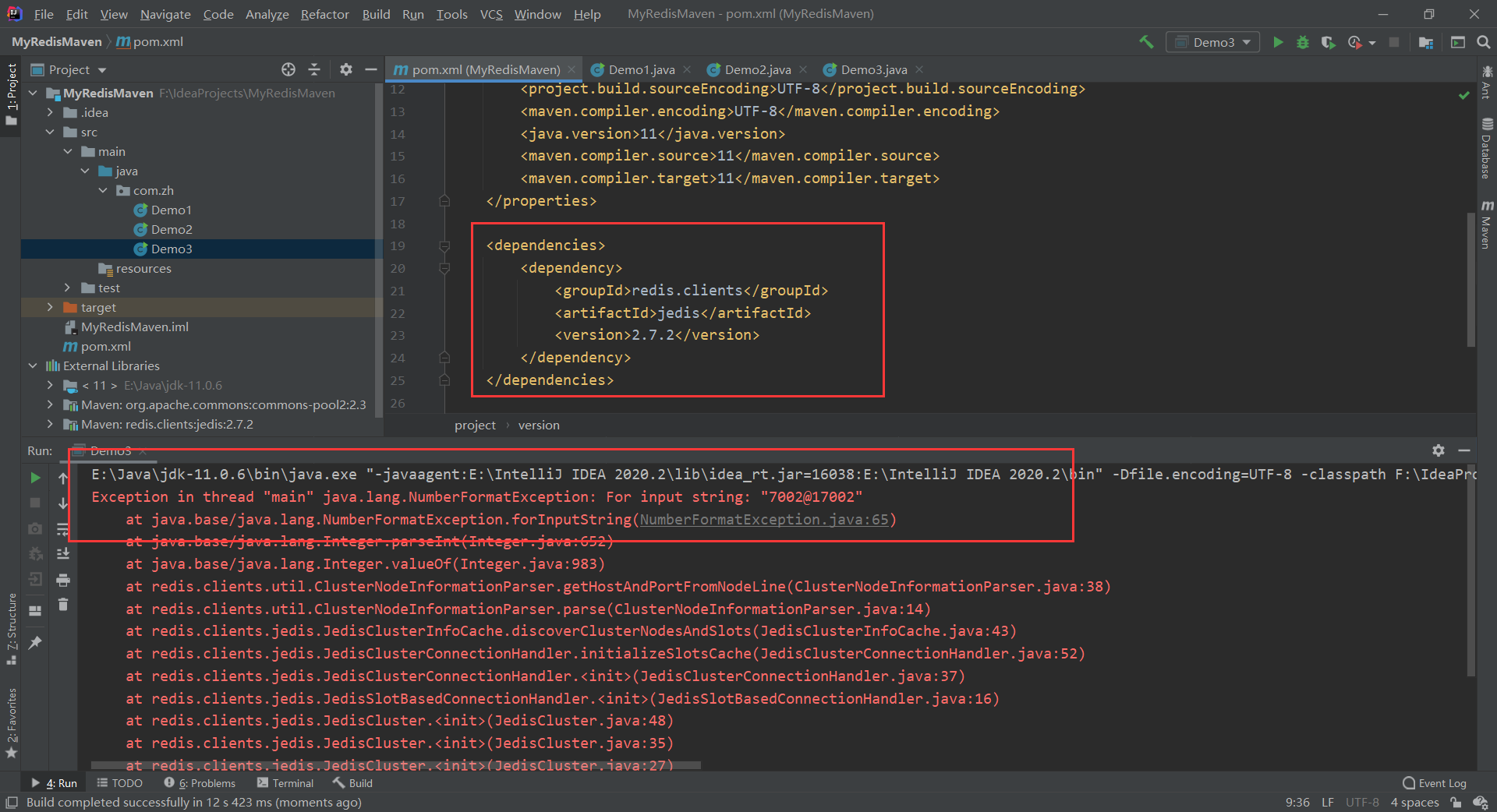Open the Navigate menu
Screen dimensions: 1497x812
[165, 14]
